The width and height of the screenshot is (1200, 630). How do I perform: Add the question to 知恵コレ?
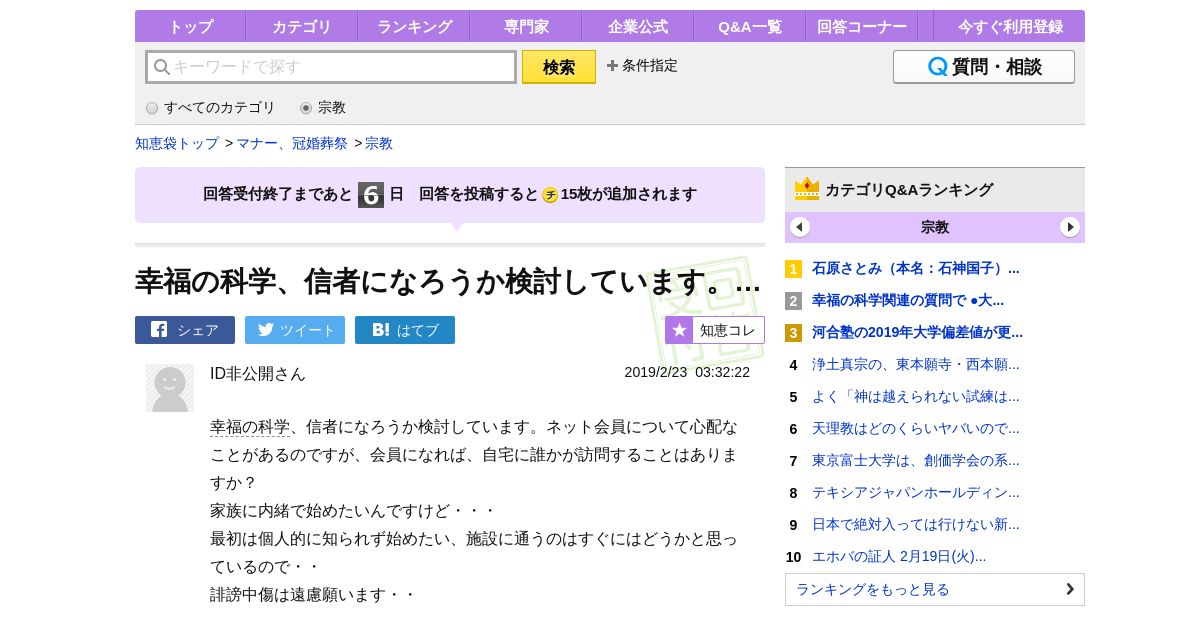pyautogui.click(x=715, y=330)
